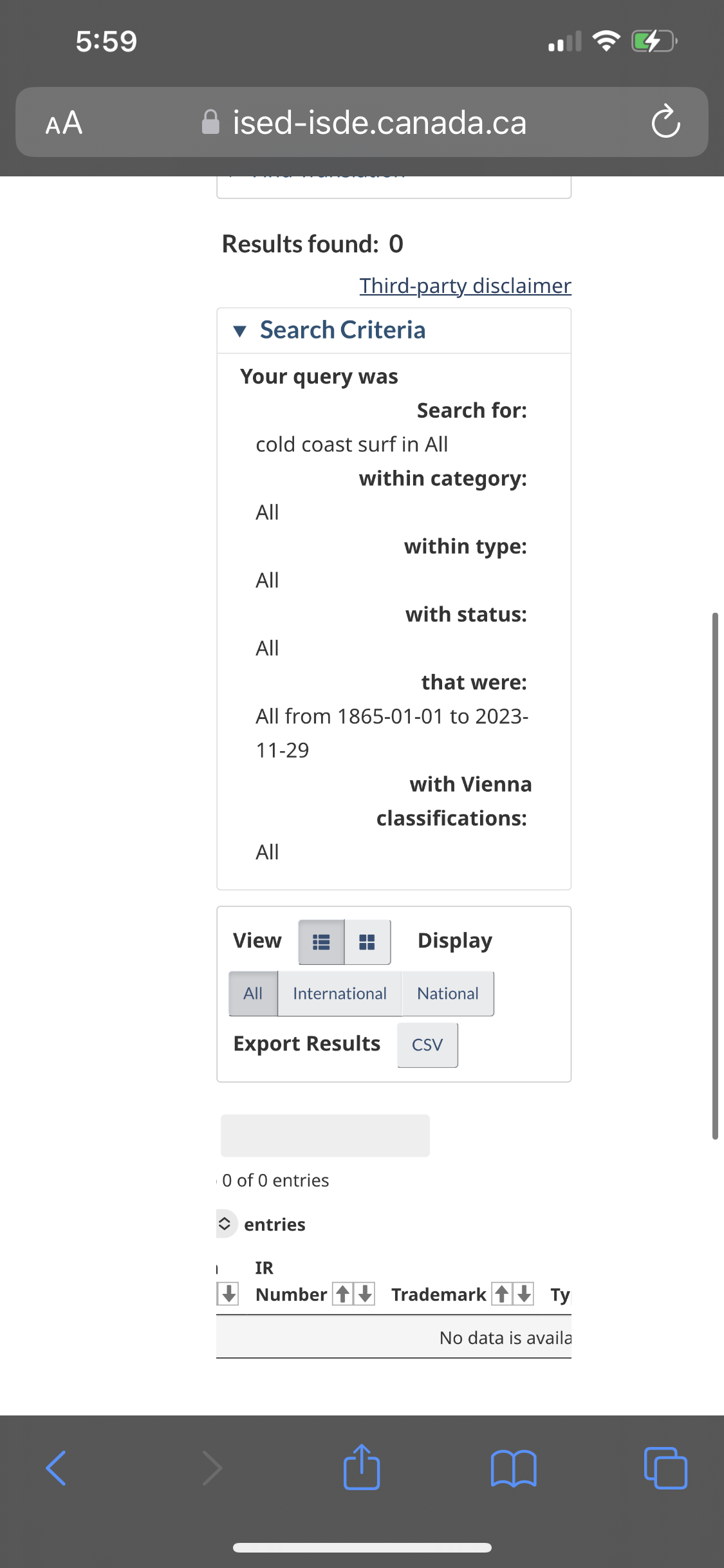This screenshot has height=1568, width=724.
Task: Tap the Safari reload page icon
Action: (665, 122)
